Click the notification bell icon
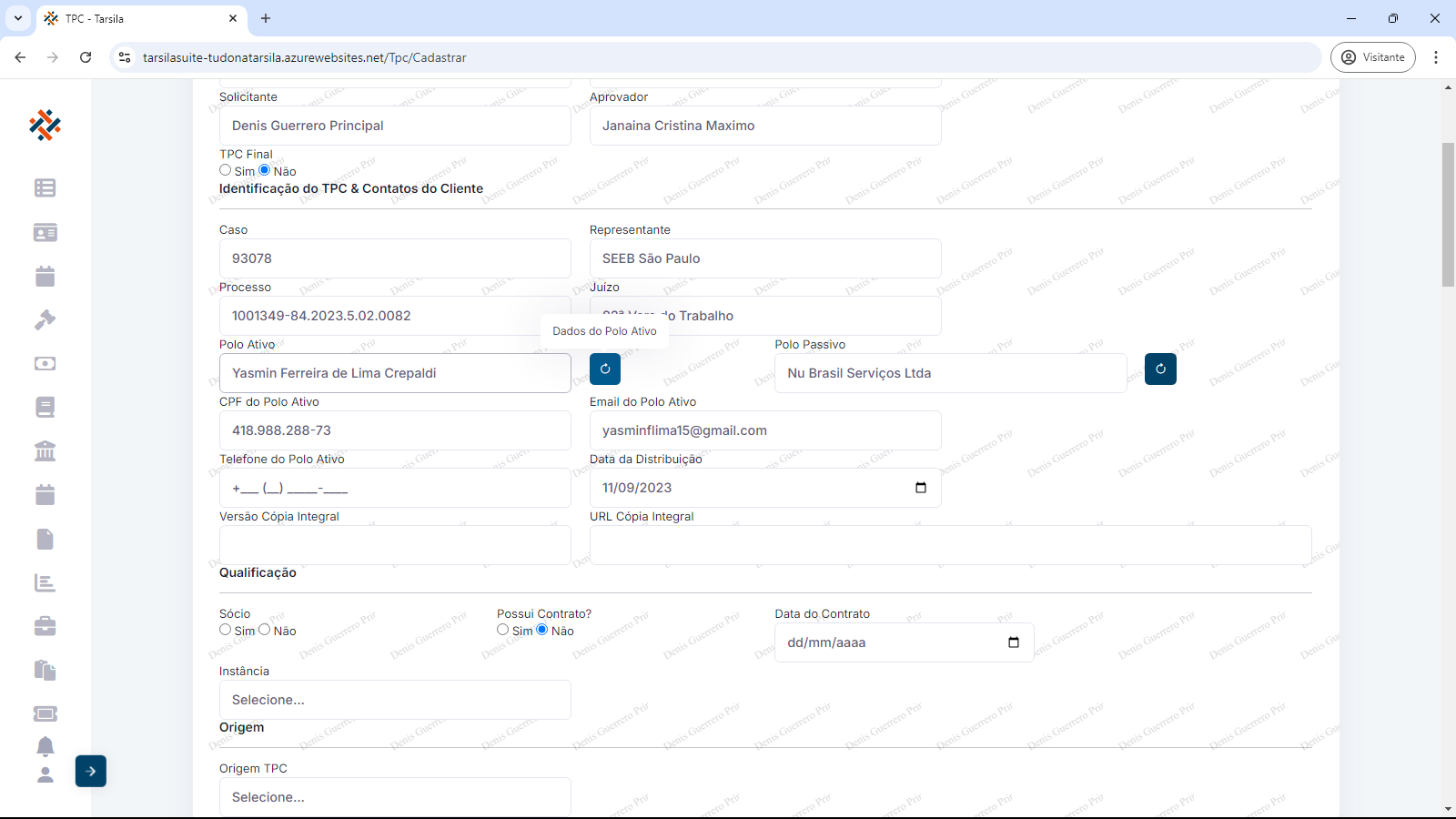The height and width of the screenshot is (819, 1456). click(45, 746)
